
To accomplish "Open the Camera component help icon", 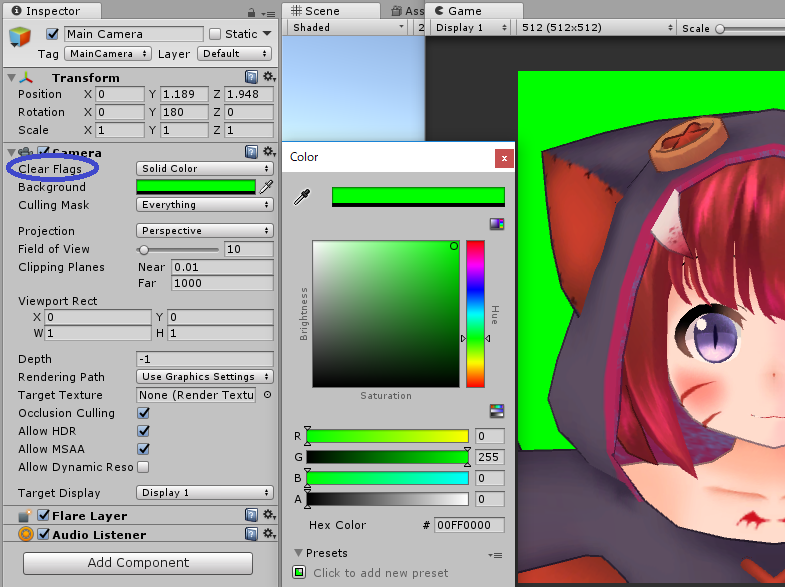I will [x=251, y=152].
